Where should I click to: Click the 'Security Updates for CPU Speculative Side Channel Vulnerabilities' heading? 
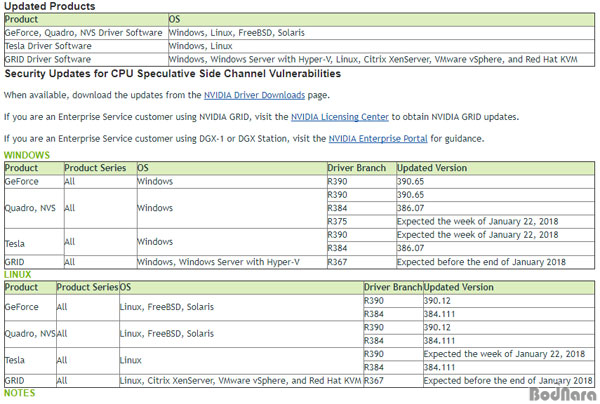[x=172, y=73]
